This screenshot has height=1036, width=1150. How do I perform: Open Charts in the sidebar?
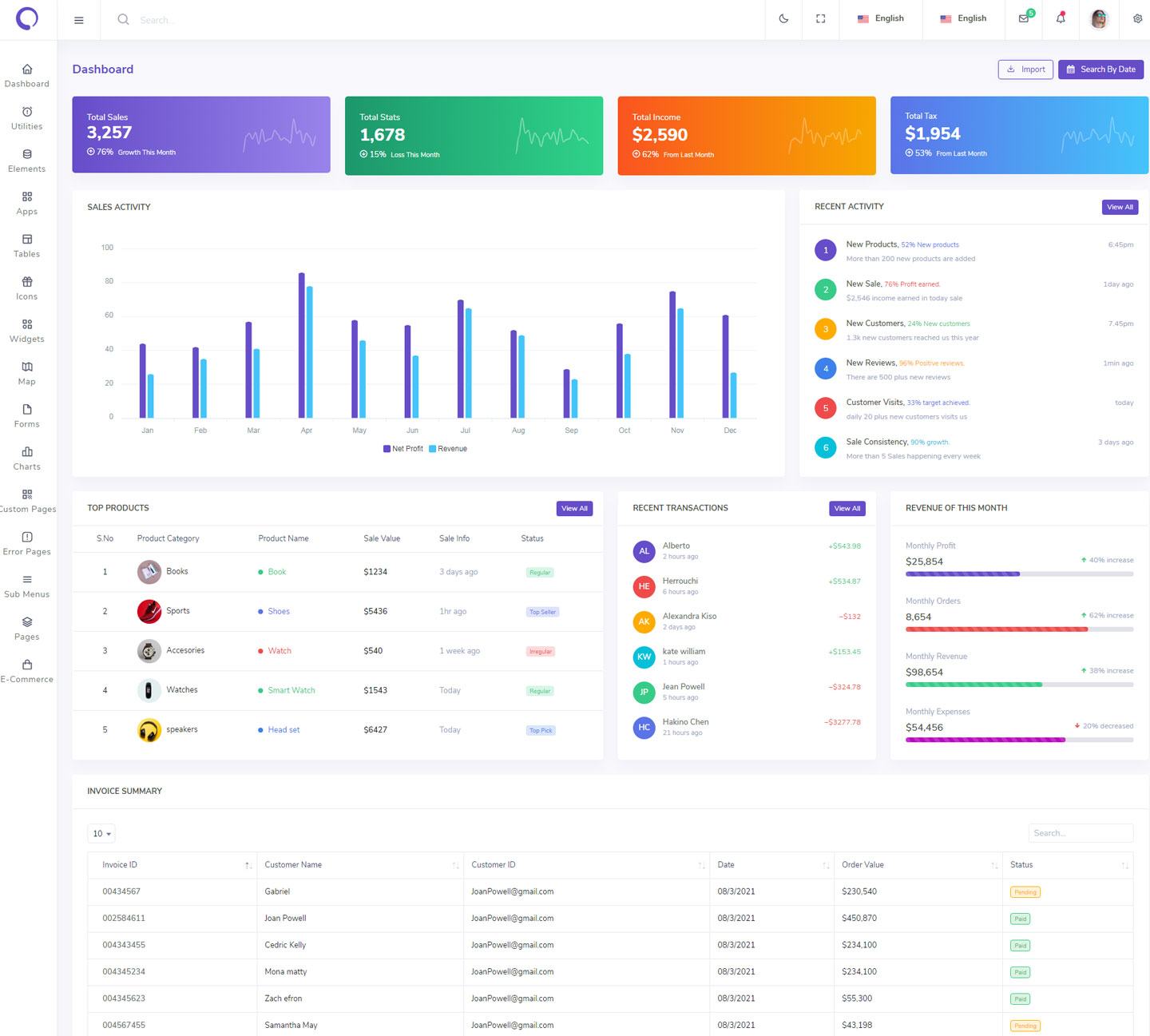(x=27, y=458)
